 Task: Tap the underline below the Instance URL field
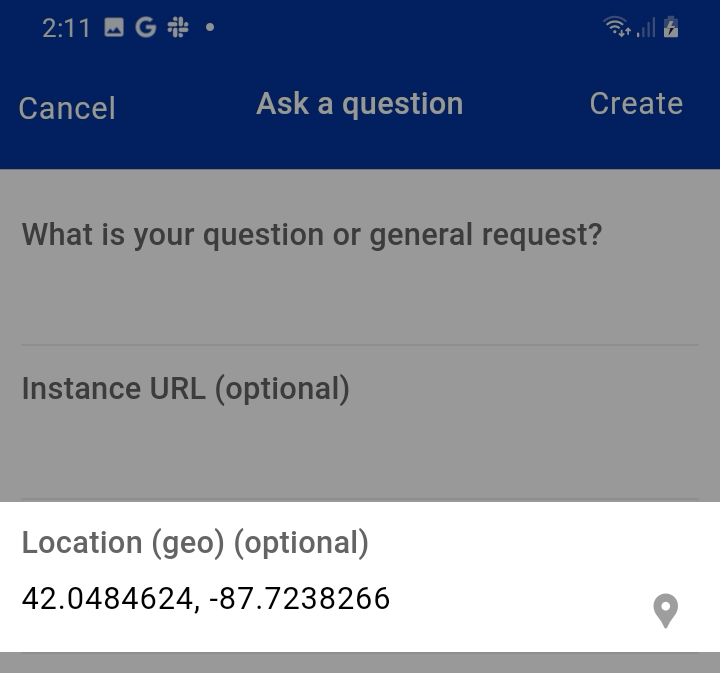[x=360, y=498]
